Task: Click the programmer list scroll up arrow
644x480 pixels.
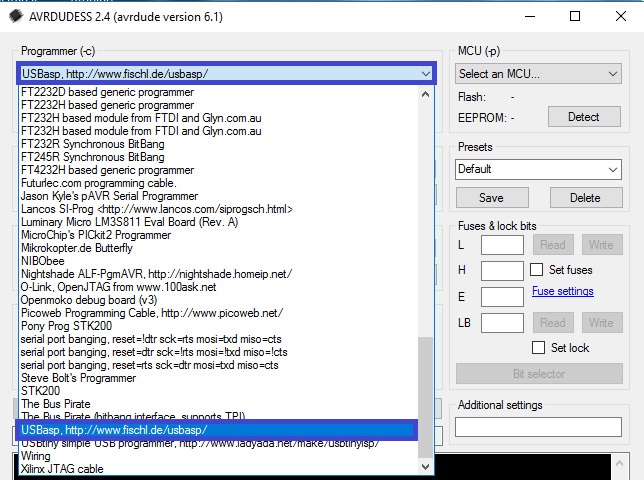Action: click(426, 94)
